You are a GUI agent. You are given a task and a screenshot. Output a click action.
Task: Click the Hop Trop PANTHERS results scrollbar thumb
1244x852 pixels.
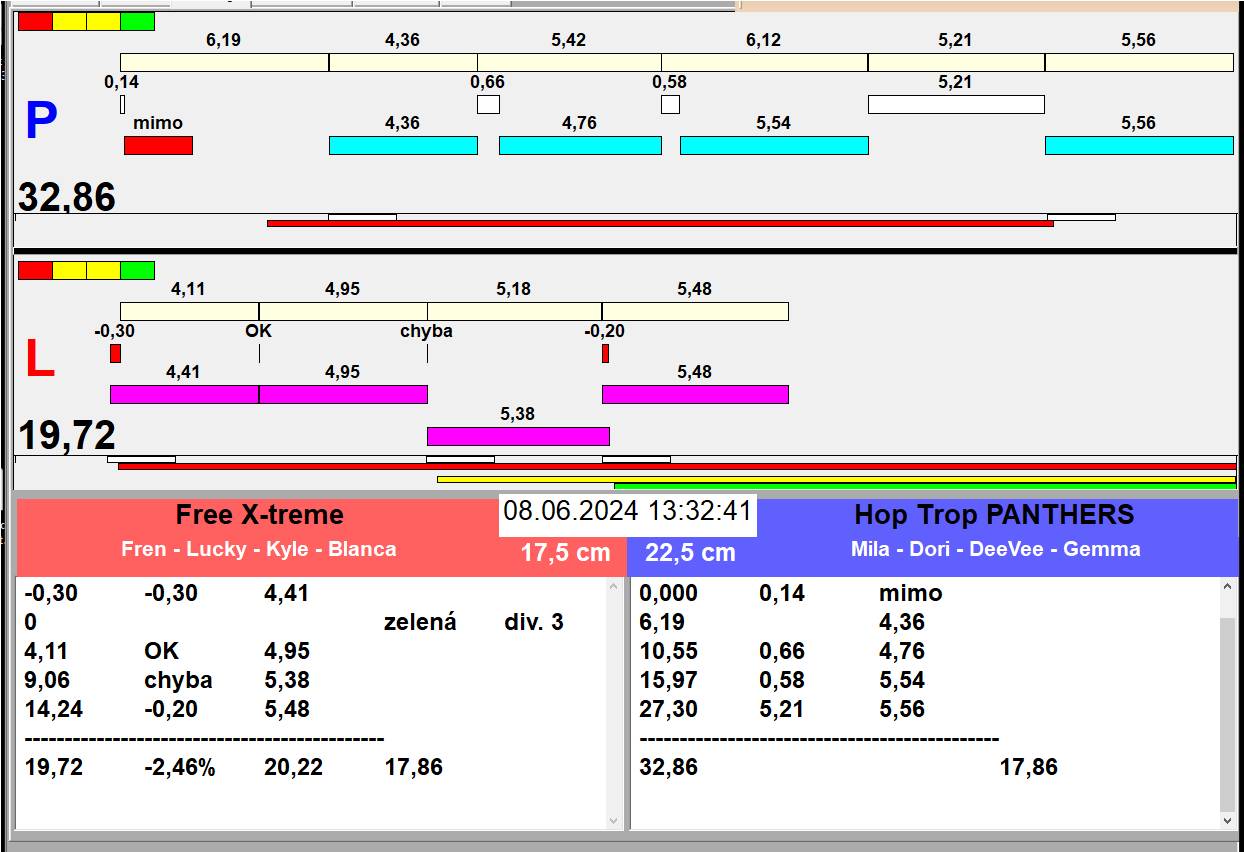tap(1228, 715)
